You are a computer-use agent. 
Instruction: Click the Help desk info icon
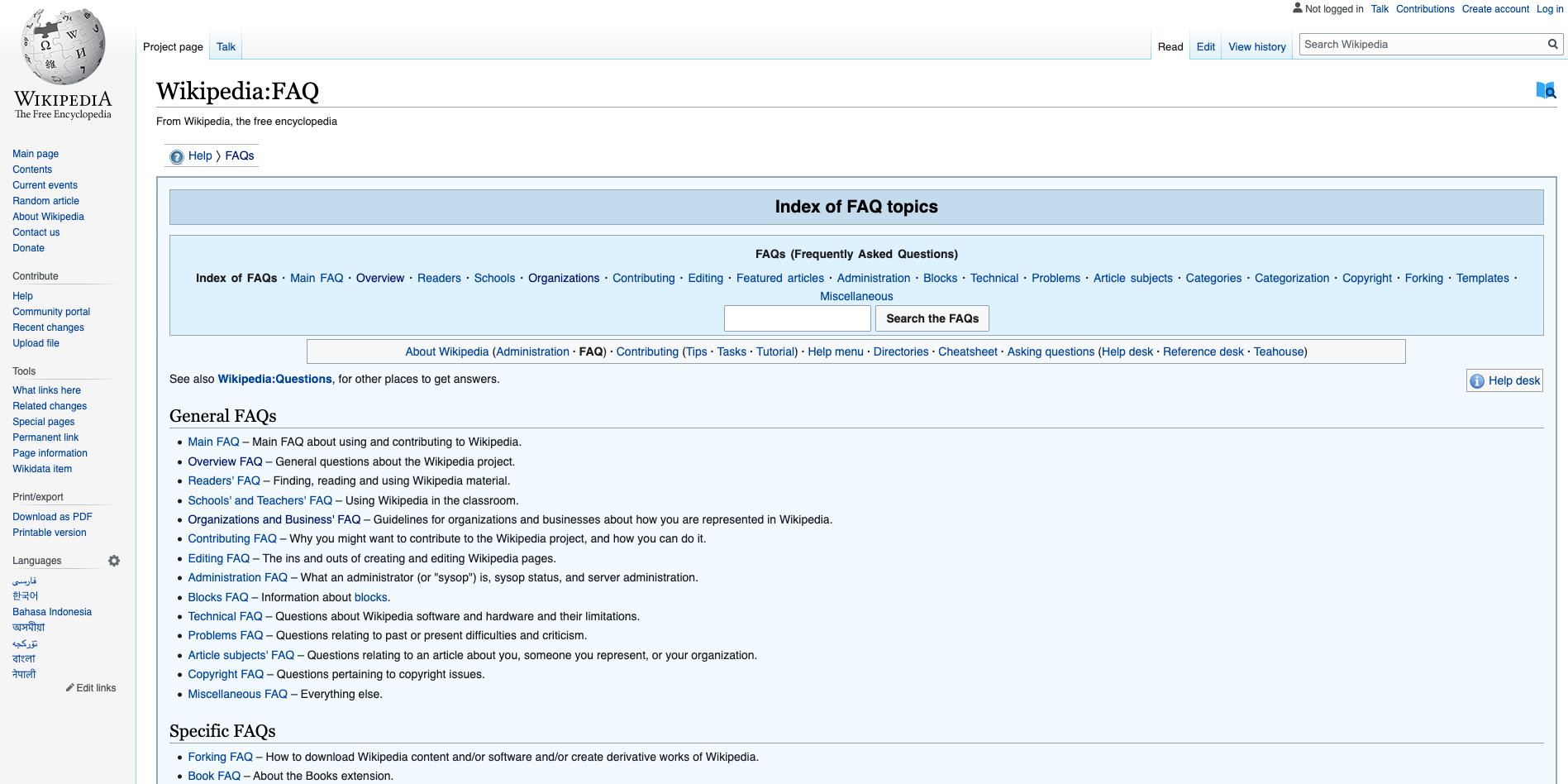pyautogui.click(x=1477, y=381)
